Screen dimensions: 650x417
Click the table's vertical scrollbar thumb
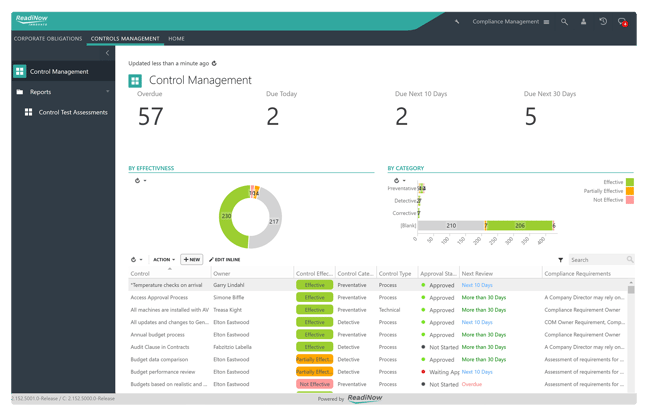coord(631,289)
